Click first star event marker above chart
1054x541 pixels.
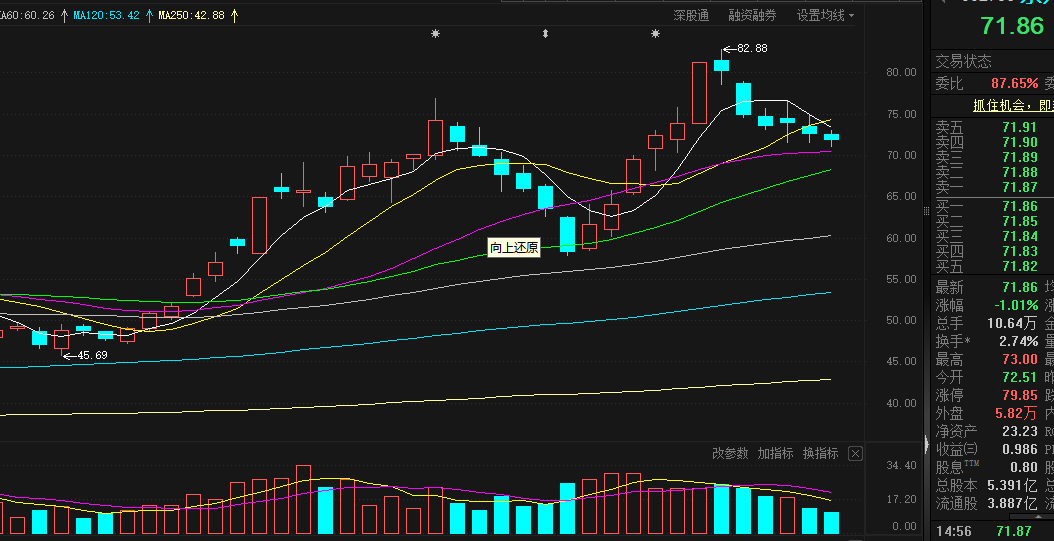[x=436, y=34]
